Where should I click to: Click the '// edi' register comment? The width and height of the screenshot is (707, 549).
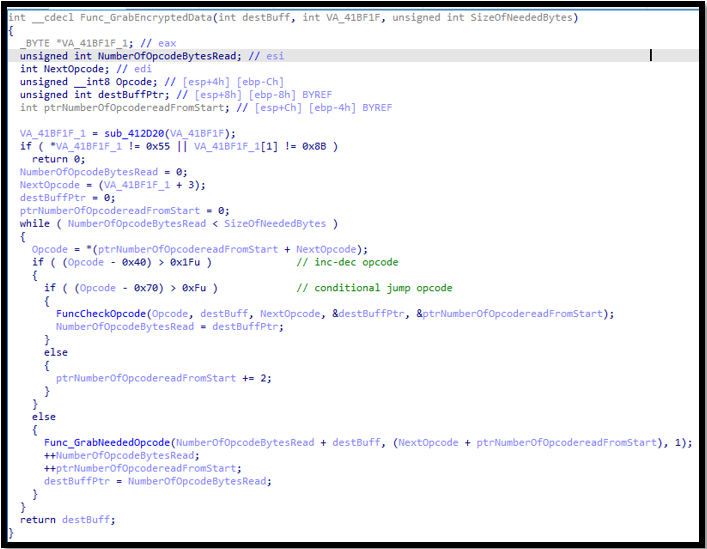pos(134,69)
